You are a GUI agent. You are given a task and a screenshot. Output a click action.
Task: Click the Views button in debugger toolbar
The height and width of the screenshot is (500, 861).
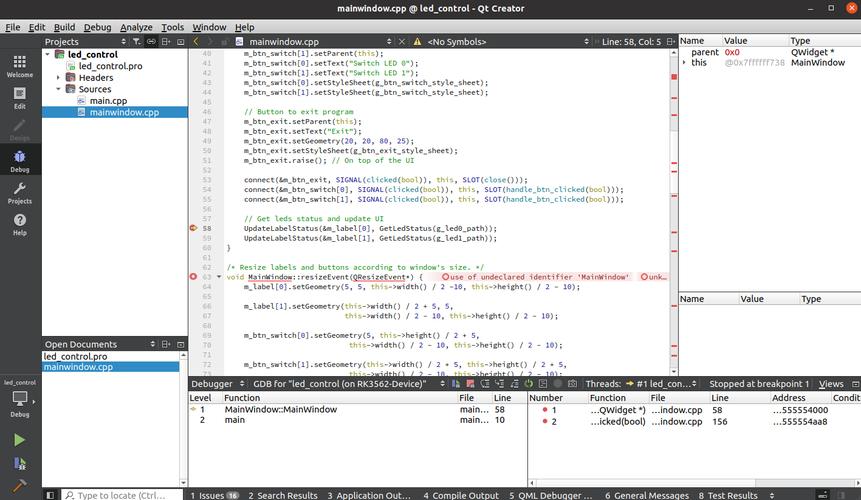[831, 384]
